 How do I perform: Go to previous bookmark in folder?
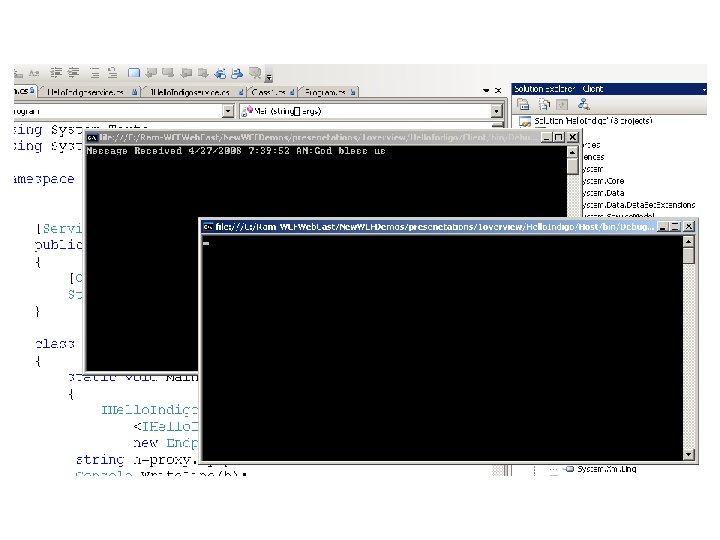(186, 73)
